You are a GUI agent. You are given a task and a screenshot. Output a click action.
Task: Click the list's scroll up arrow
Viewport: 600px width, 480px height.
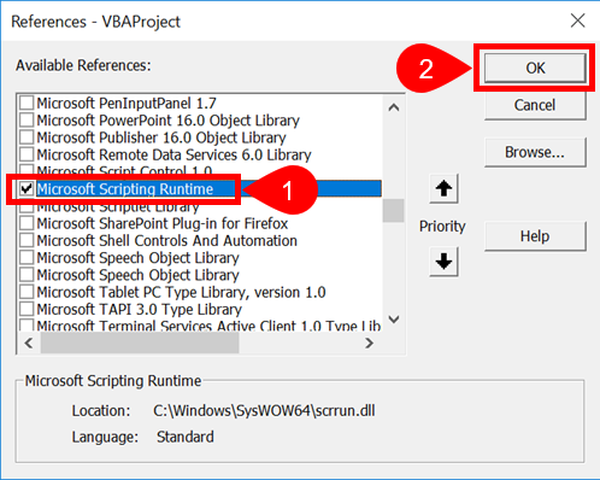coord(394,108)
